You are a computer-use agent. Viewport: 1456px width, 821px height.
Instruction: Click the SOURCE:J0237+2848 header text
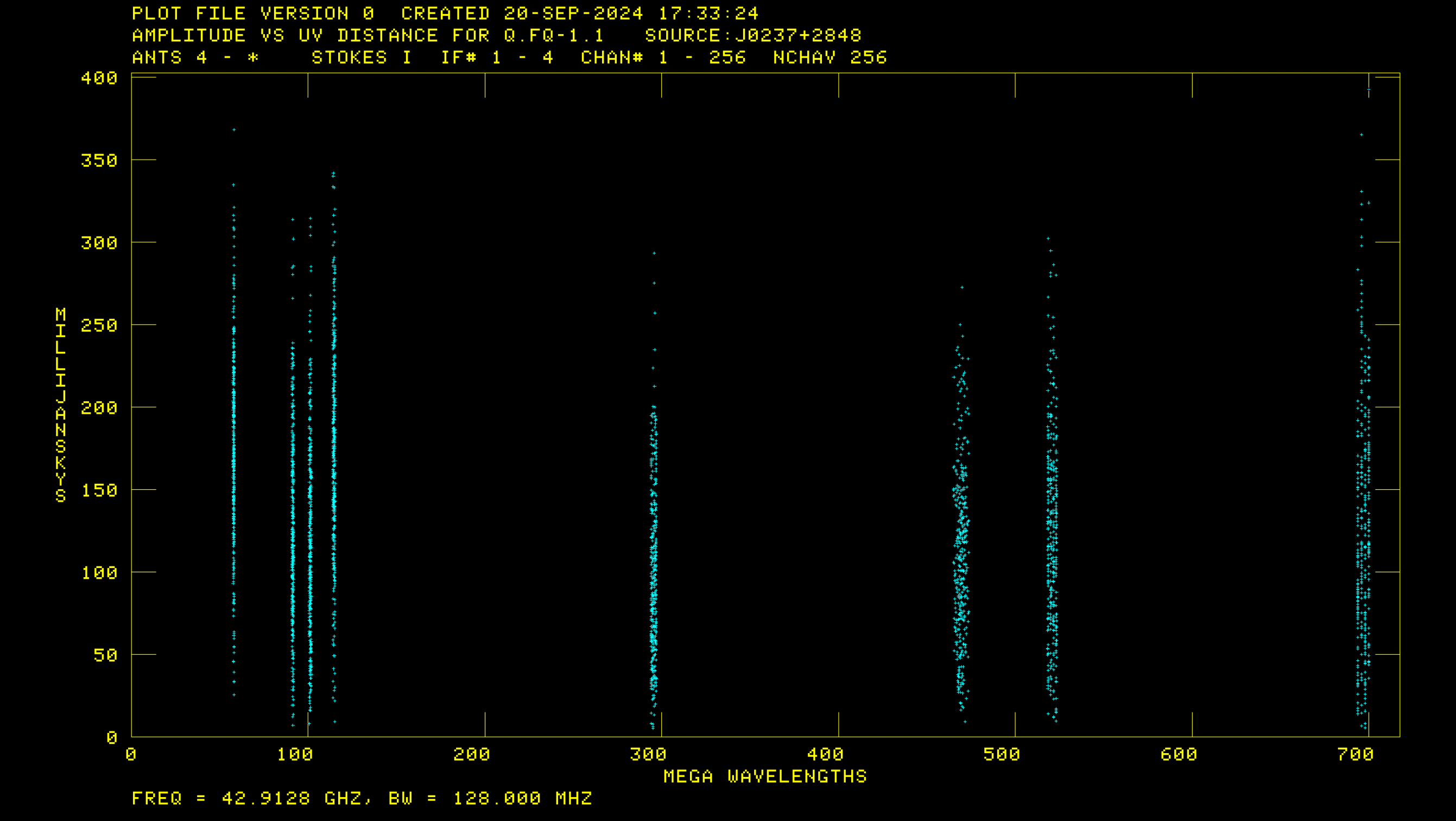(753, 36)
